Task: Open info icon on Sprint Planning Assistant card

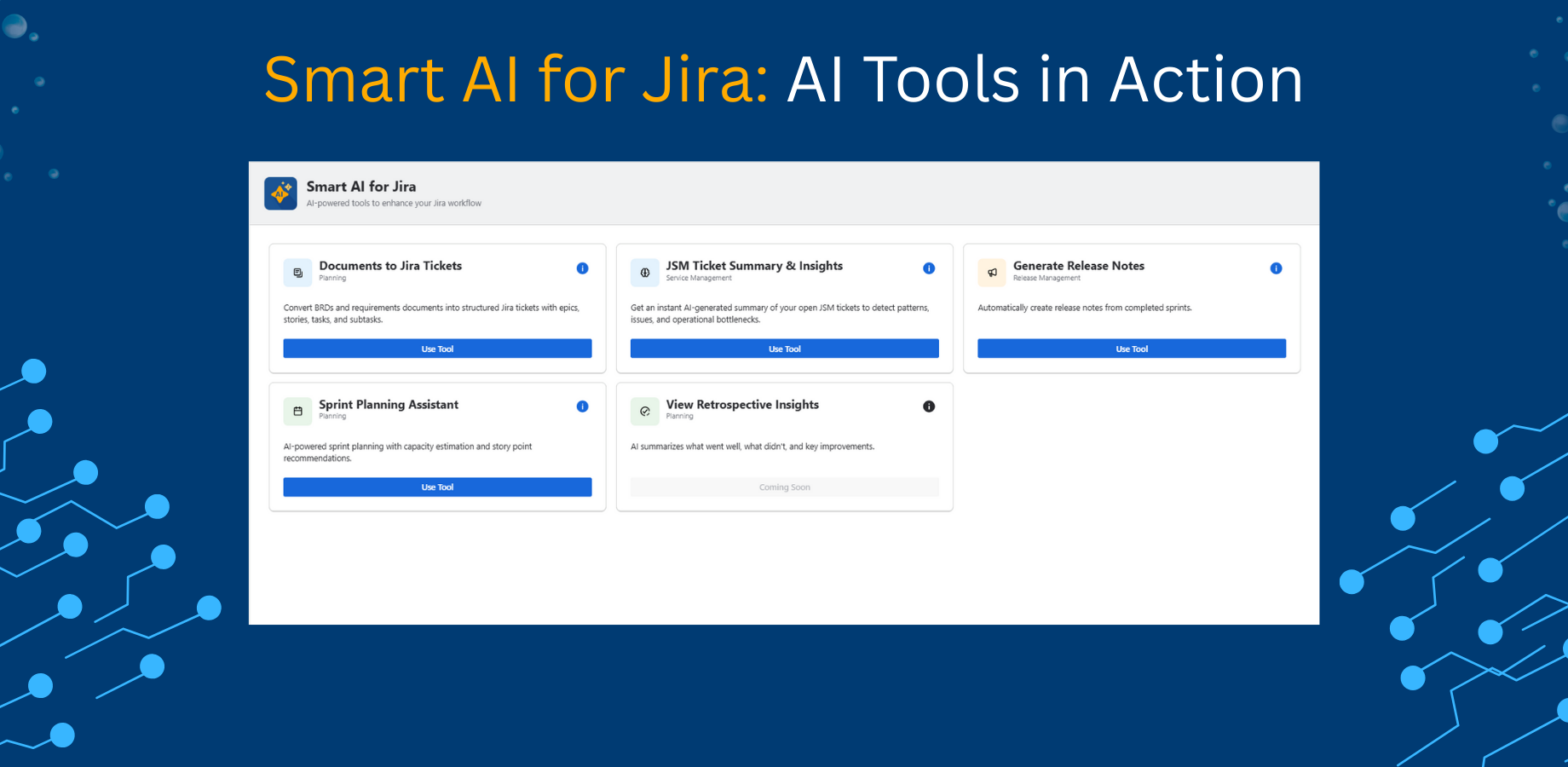Action: tap(583, 407)
